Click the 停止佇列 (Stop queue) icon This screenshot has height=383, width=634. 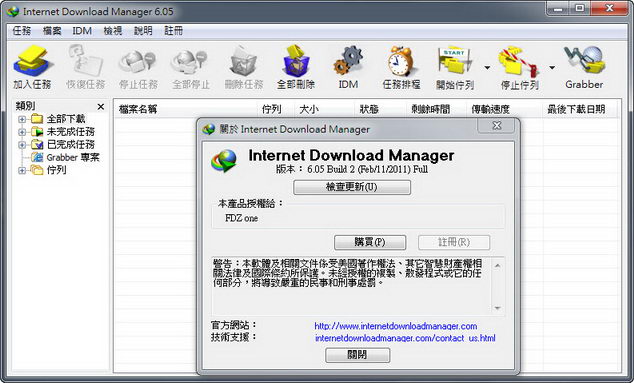coord(519,61)
